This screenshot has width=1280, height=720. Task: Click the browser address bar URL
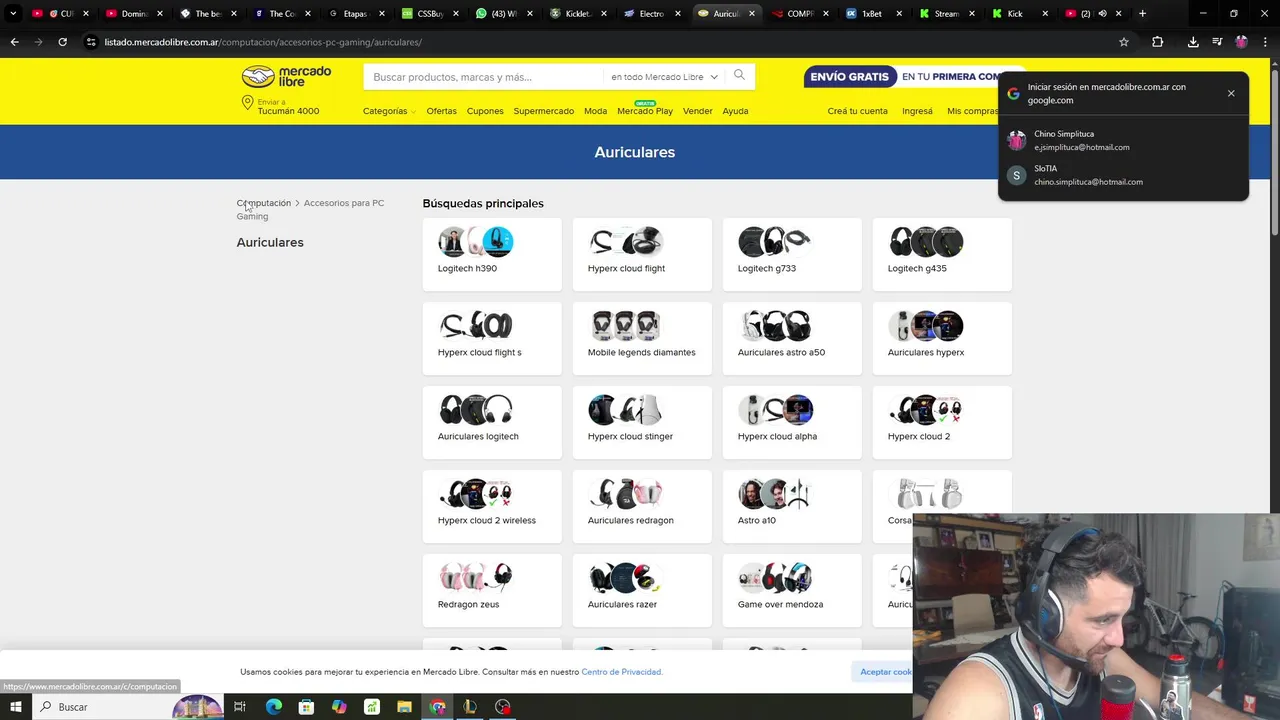pos(263,42)
